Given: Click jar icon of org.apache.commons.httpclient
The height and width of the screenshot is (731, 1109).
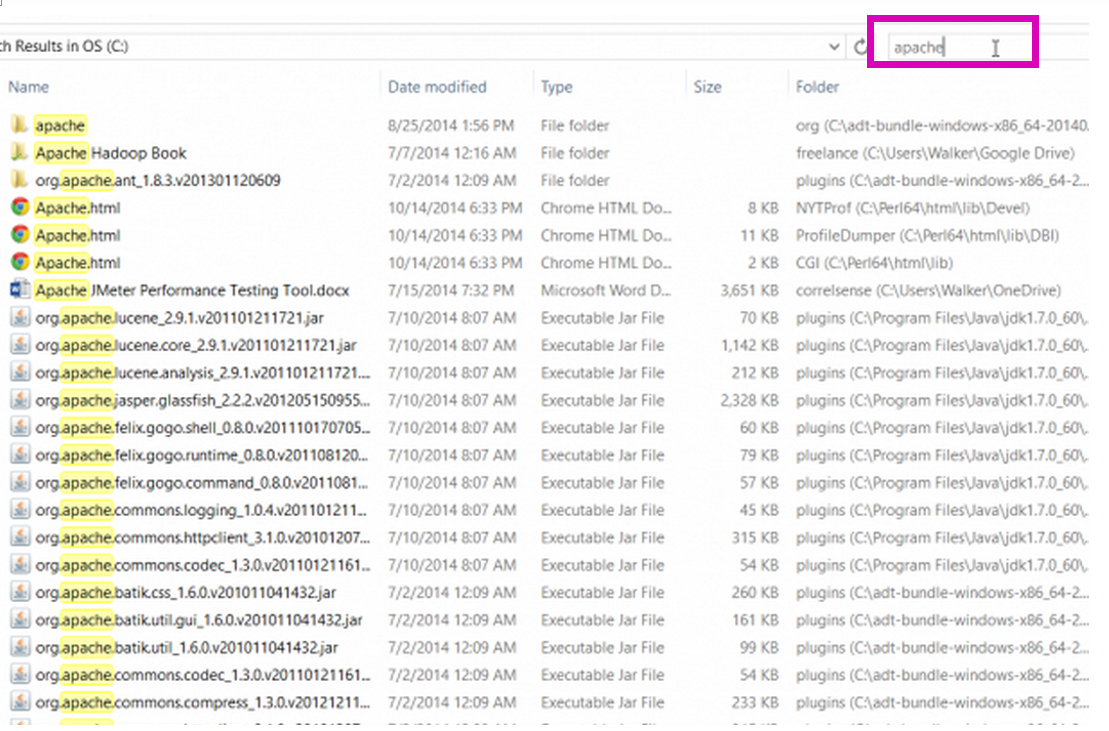Looking at the screenshot, I should click(x=20, y=537).
